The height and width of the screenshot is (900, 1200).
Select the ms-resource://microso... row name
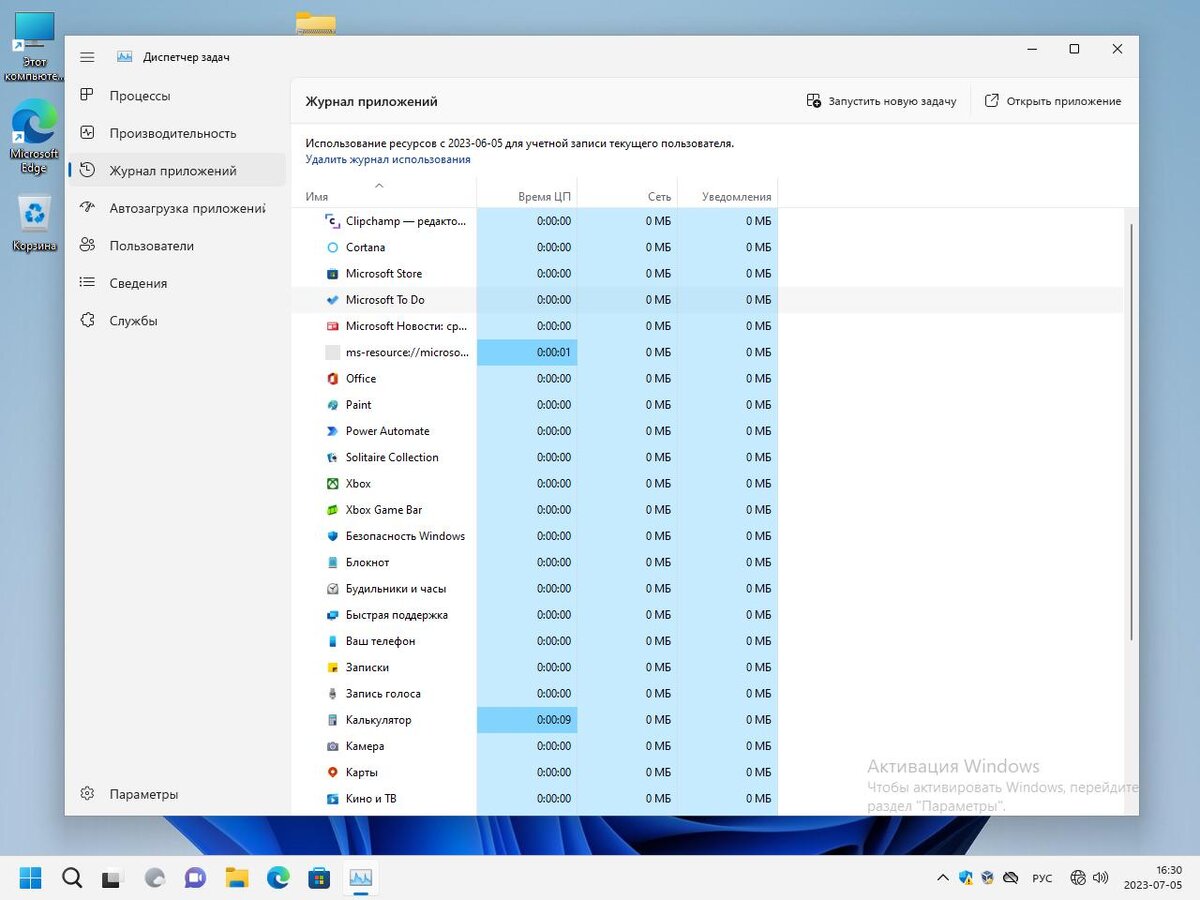click(407, 352)
